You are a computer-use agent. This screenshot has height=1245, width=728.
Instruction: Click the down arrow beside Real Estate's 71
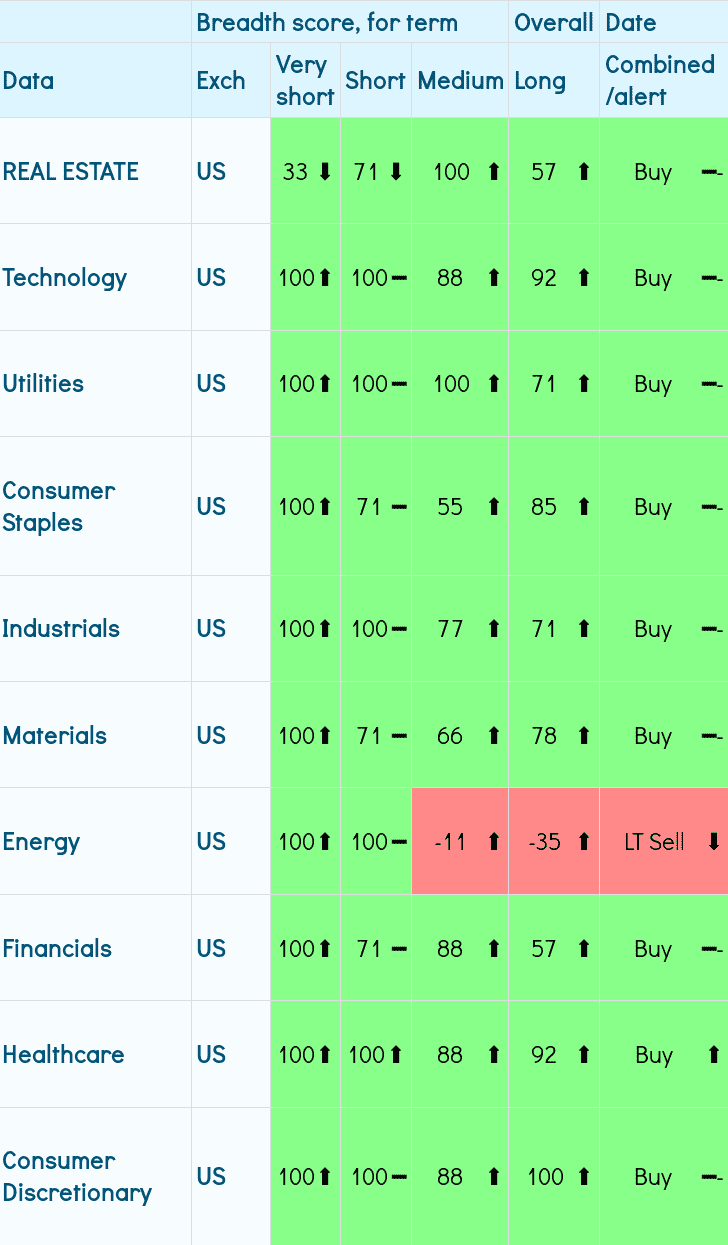[x=396, y=172]
